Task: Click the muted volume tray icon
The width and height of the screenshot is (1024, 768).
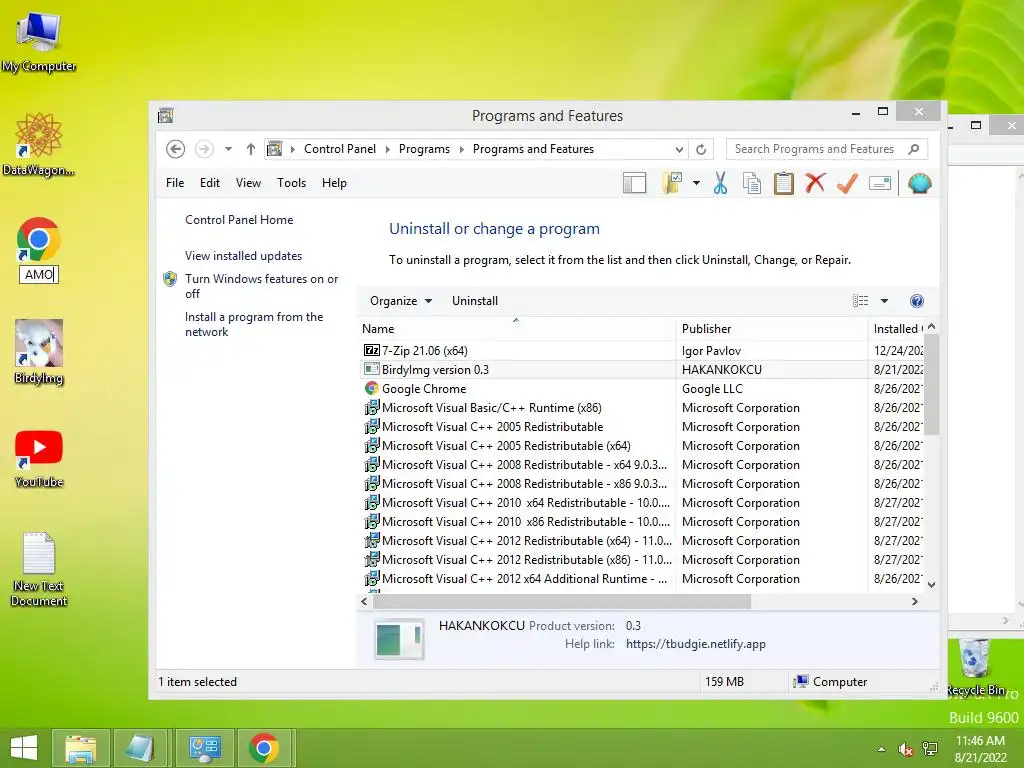Action: click(906, 749)
